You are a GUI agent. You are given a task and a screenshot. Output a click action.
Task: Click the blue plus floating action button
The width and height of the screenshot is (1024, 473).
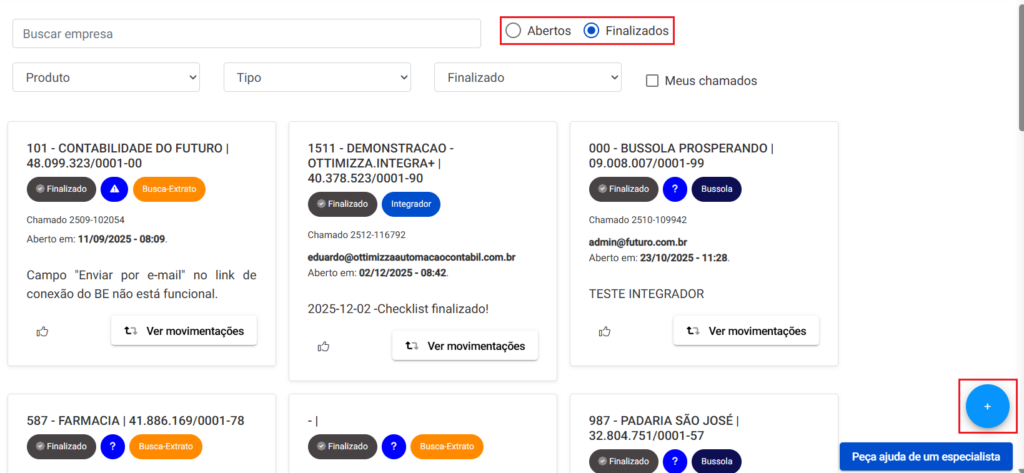(987, 406)
